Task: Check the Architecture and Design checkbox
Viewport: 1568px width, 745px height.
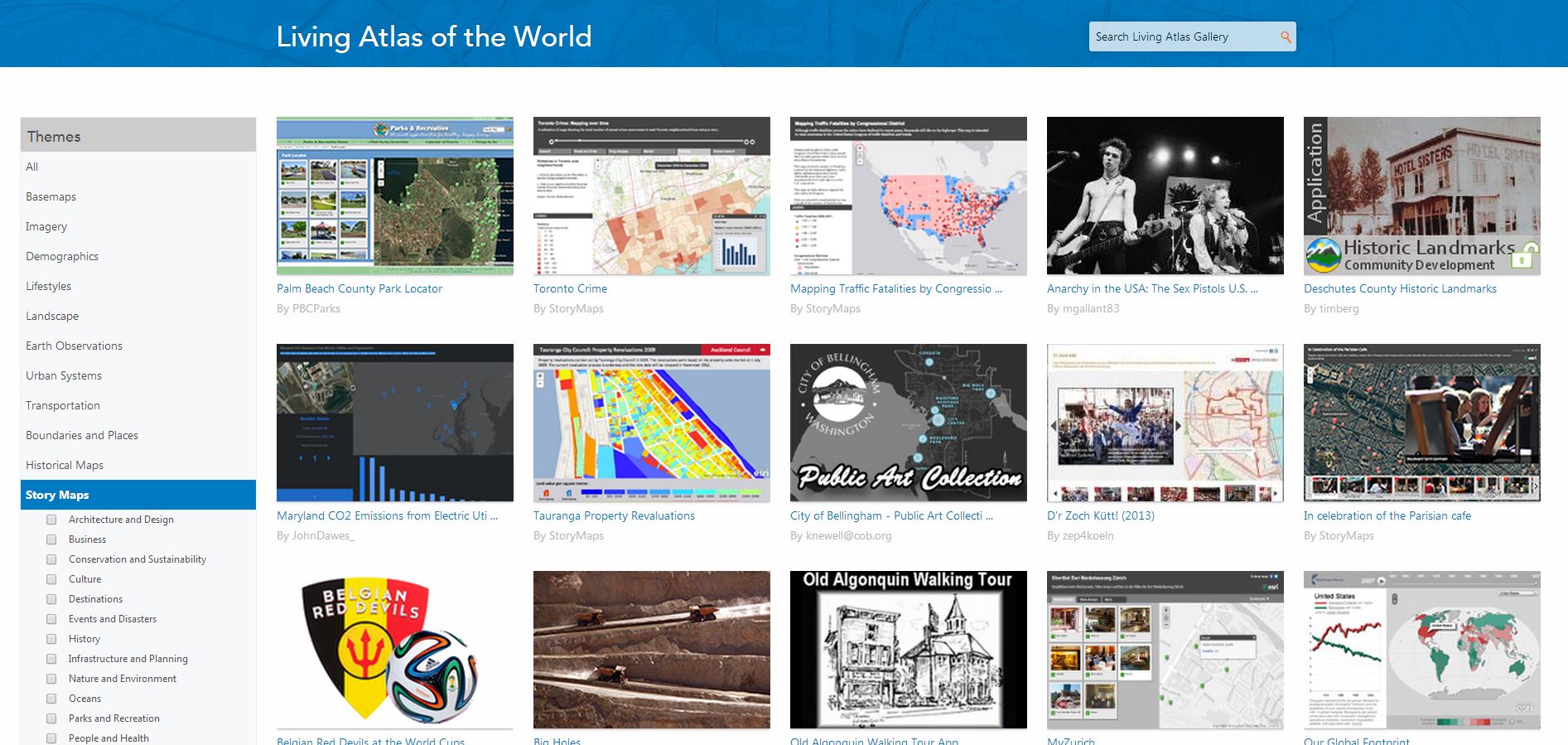Action: coord(51,520)
